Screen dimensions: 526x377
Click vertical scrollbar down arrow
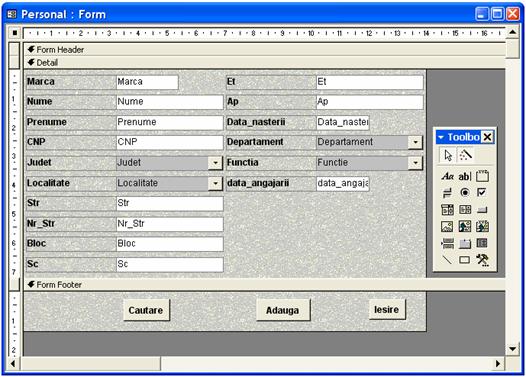pyautogui.click(x=512, y=349)
